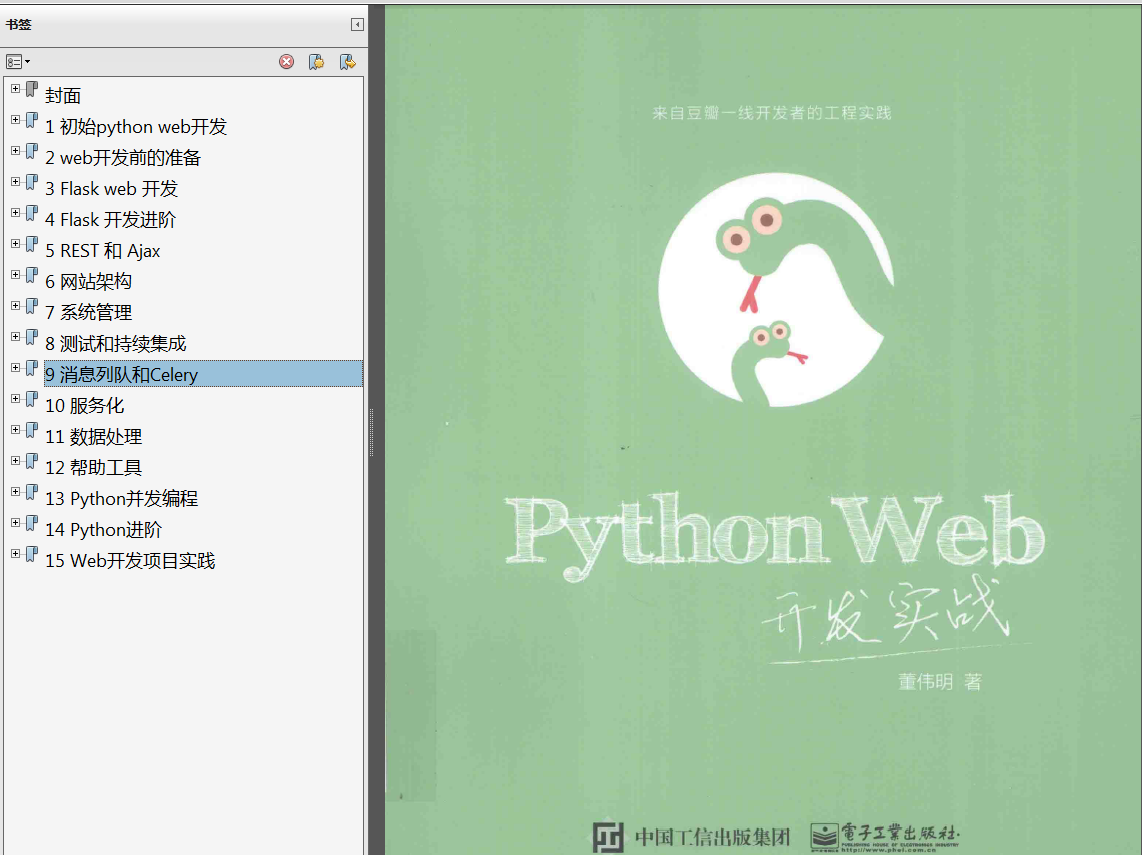Jump to 4 Flask 开发进阶
Viewport: 1142px width, 855px height.
click(x=111, y=220)
